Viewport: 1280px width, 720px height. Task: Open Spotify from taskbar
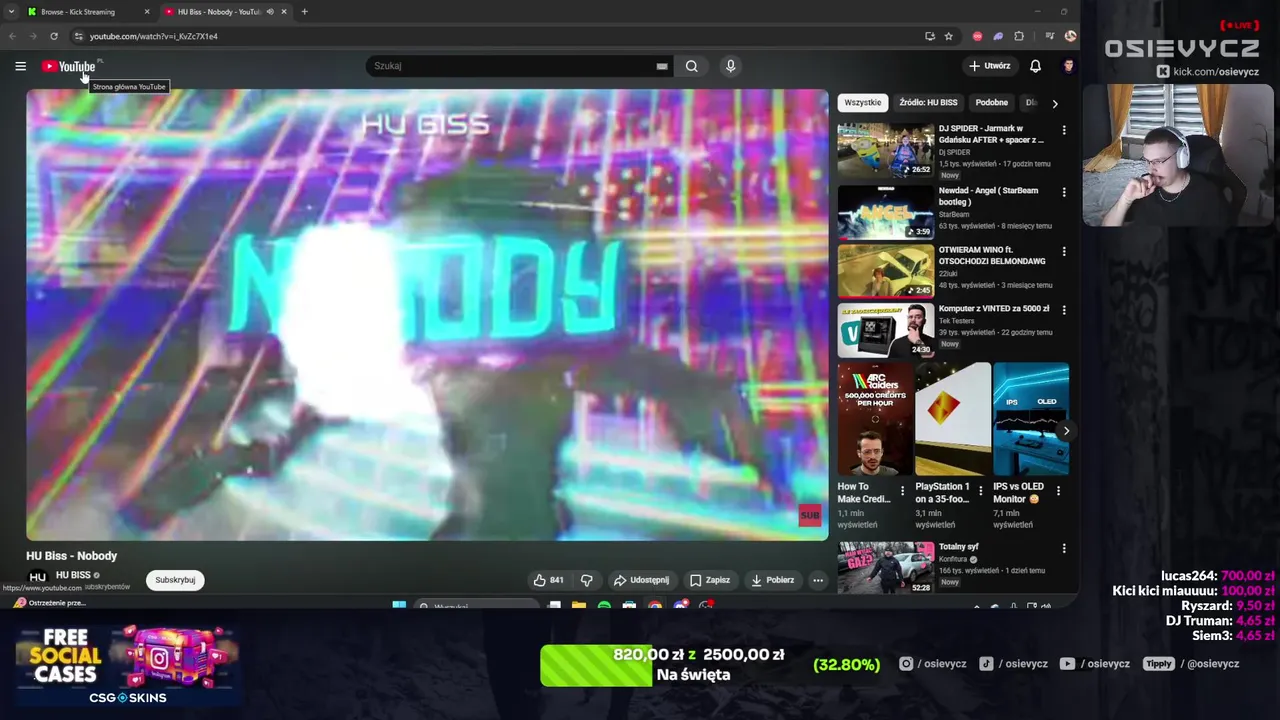point(604,605)
